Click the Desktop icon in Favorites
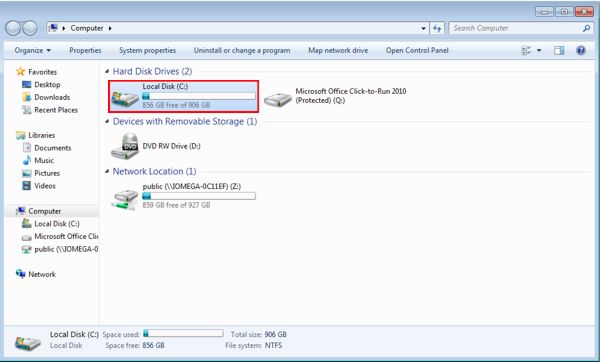Image resolution: width=600 pixels, height=362 pixels. click(26, 85)
